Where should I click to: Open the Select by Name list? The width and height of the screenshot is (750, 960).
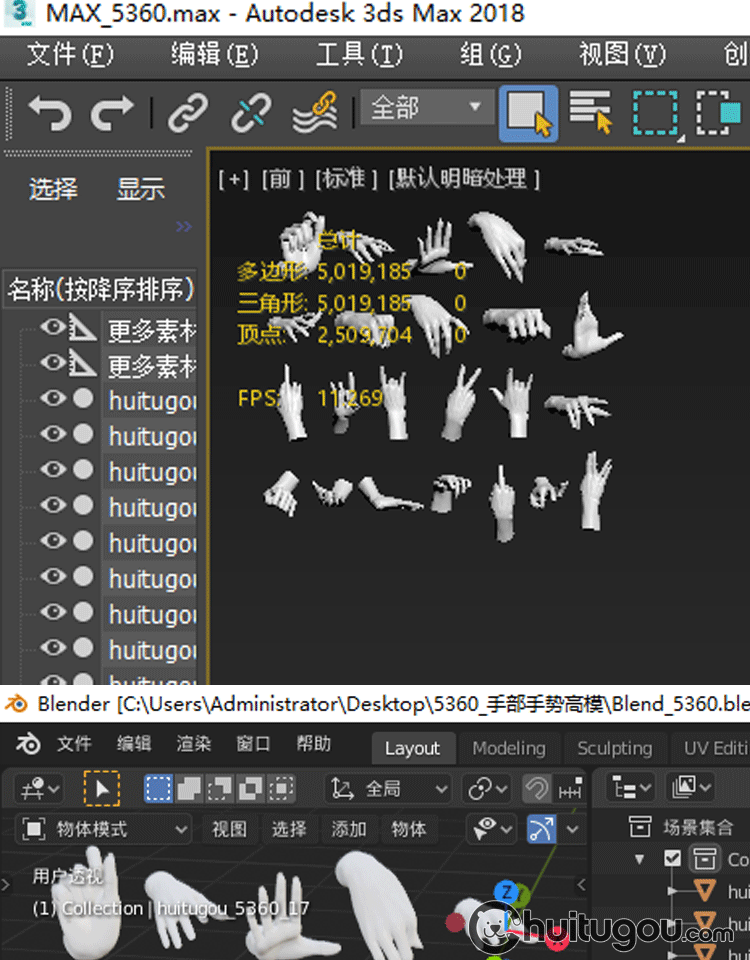590,113
